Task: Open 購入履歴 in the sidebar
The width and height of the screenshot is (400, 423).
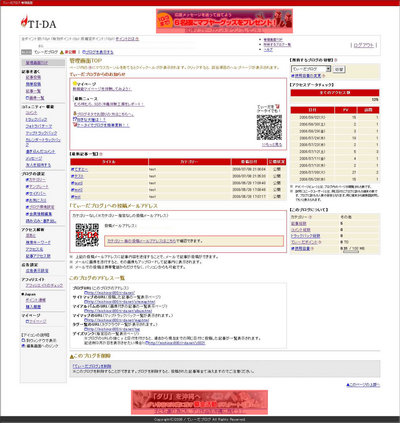Action: coord(33,307)
